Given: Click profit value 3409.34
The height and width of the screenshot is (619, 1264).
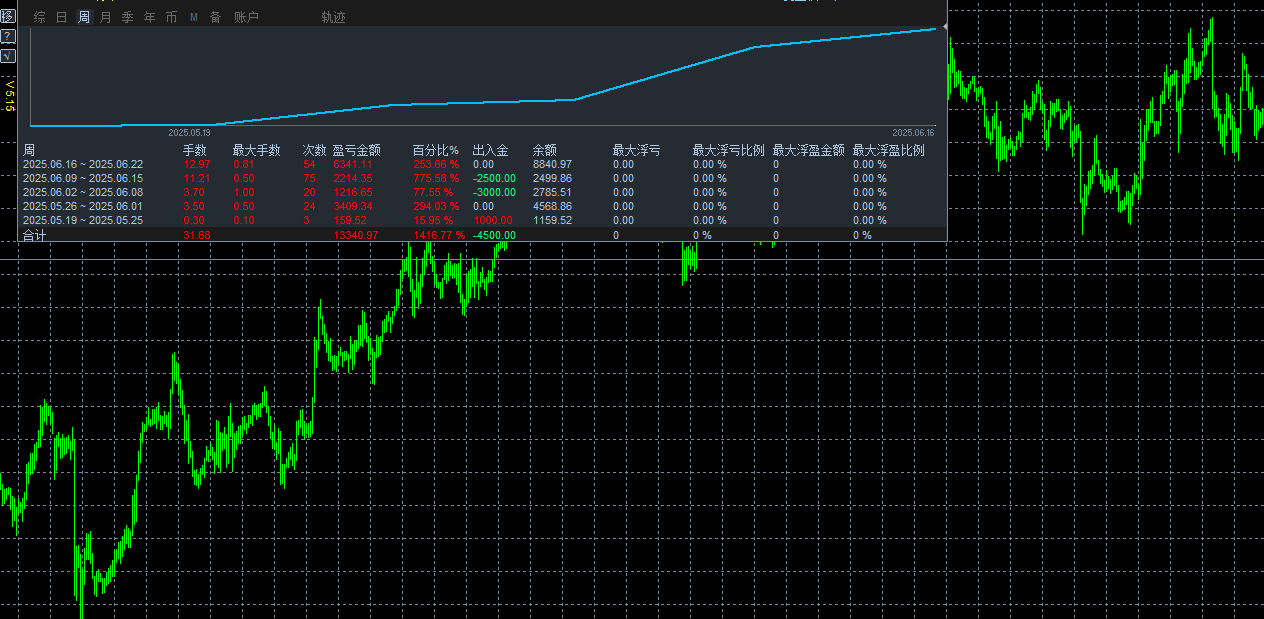Looking at the screenshot, I should coord(353,206).
